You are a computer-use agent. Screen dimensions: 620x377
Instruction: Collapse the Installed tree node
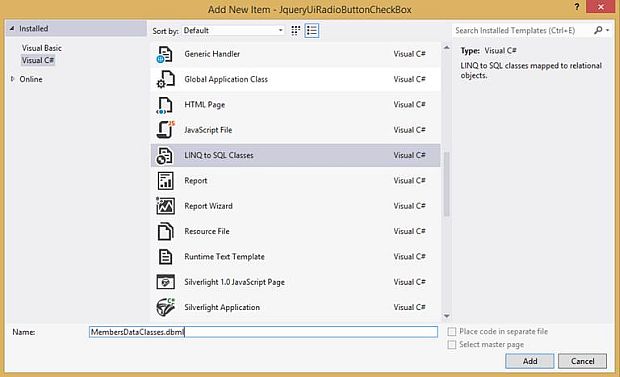(12, 28)
